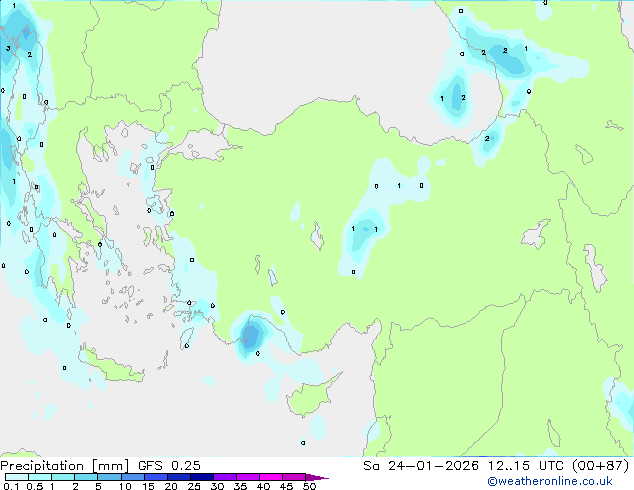
Task: Click the legend value label '10'
Action: click(125, 486)
